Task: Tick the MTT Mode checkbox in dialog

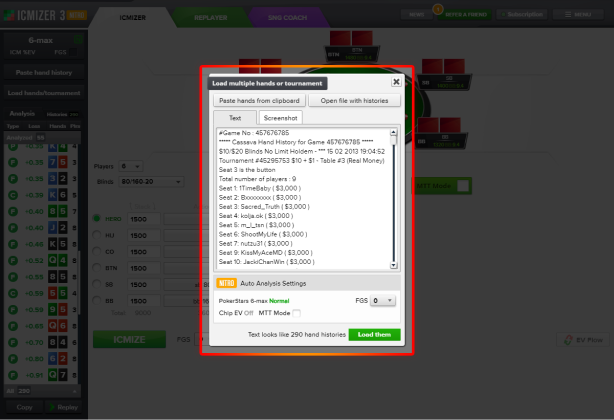Action: (x=296, y=313)
